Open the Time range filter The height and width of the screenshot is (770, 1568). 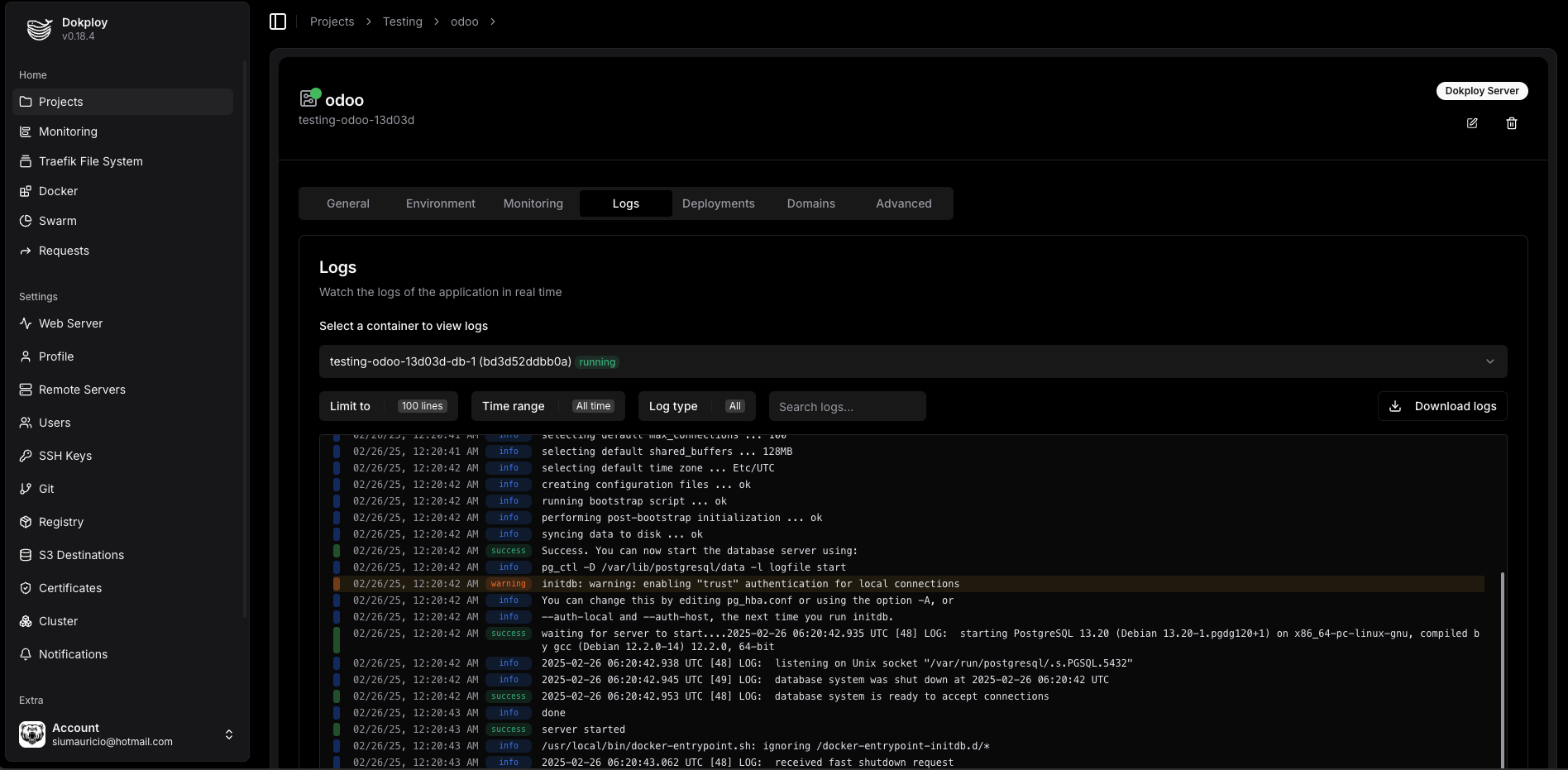coord(547,406)
